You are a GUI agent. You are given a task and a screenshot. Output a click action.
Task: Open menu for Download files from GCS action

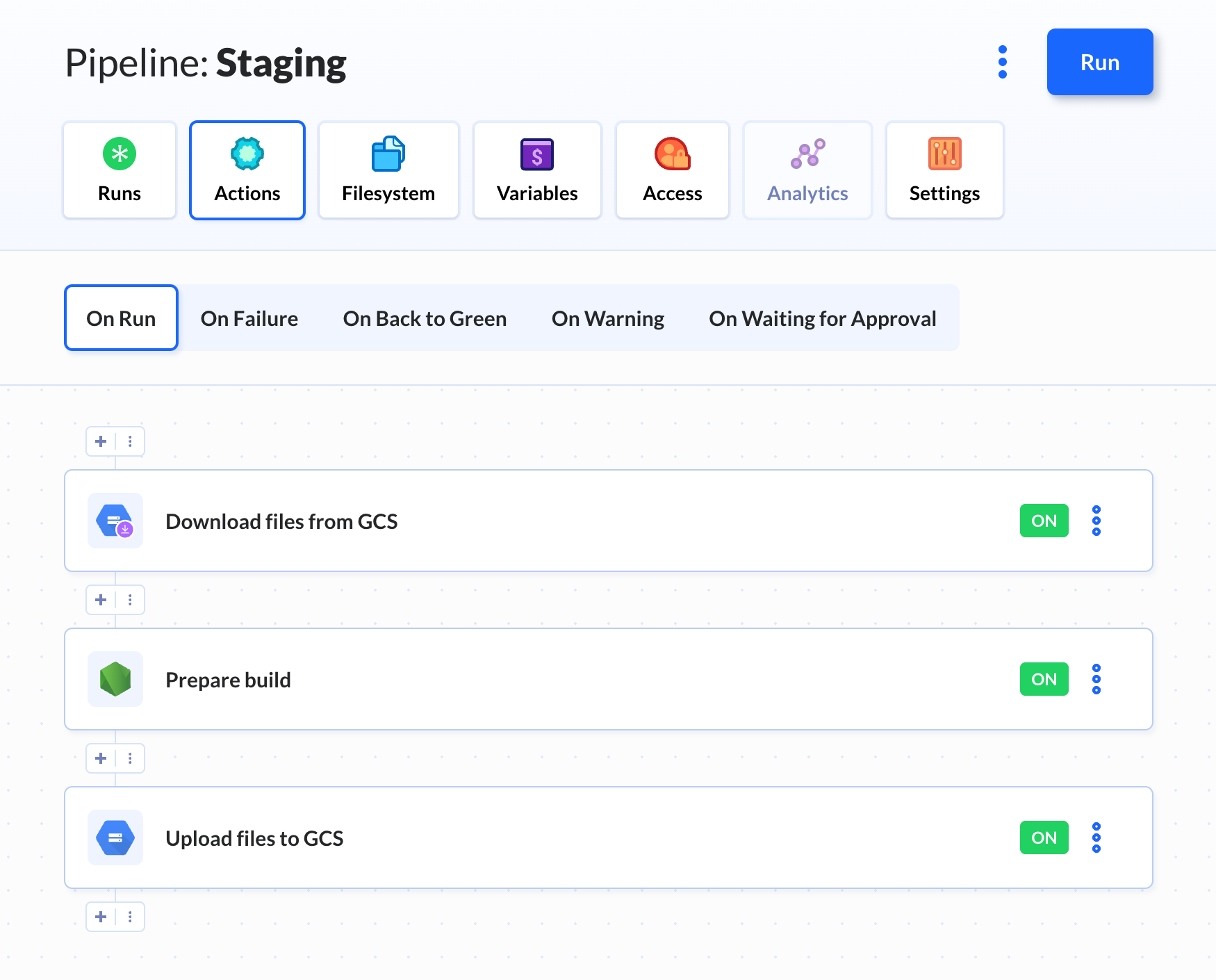(x=1096, y=521)
